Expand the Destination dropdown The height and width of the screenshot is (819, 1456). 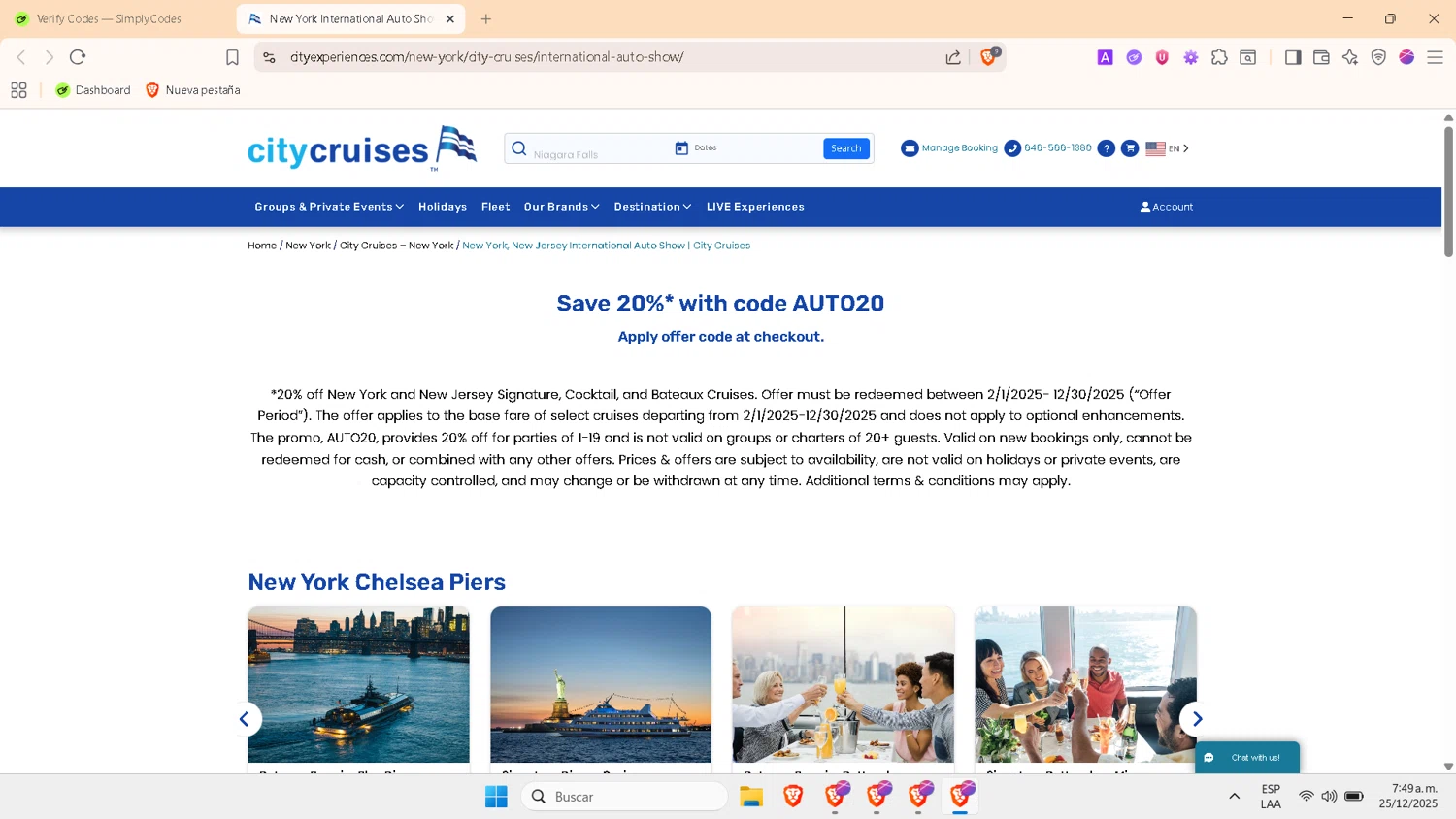point(652,207)
